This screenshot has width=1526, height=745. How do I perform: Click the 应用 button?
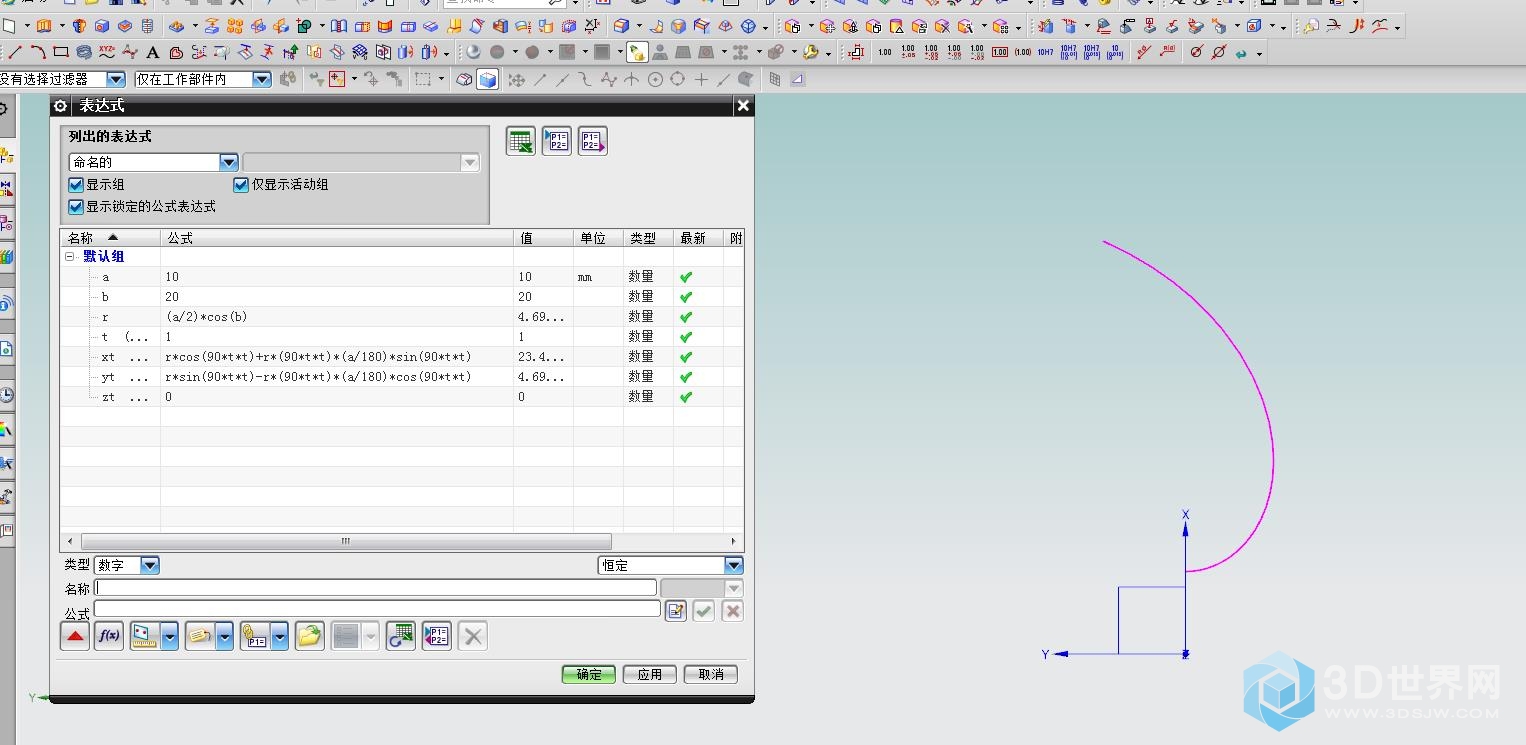click(650, 674)
